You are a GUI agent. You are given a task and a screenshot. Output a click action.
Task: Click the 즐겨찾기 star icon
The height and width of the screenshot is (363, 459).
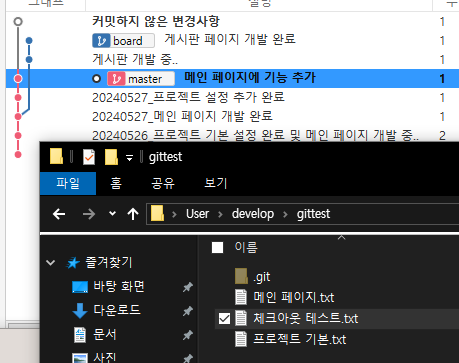pos(73,263)
